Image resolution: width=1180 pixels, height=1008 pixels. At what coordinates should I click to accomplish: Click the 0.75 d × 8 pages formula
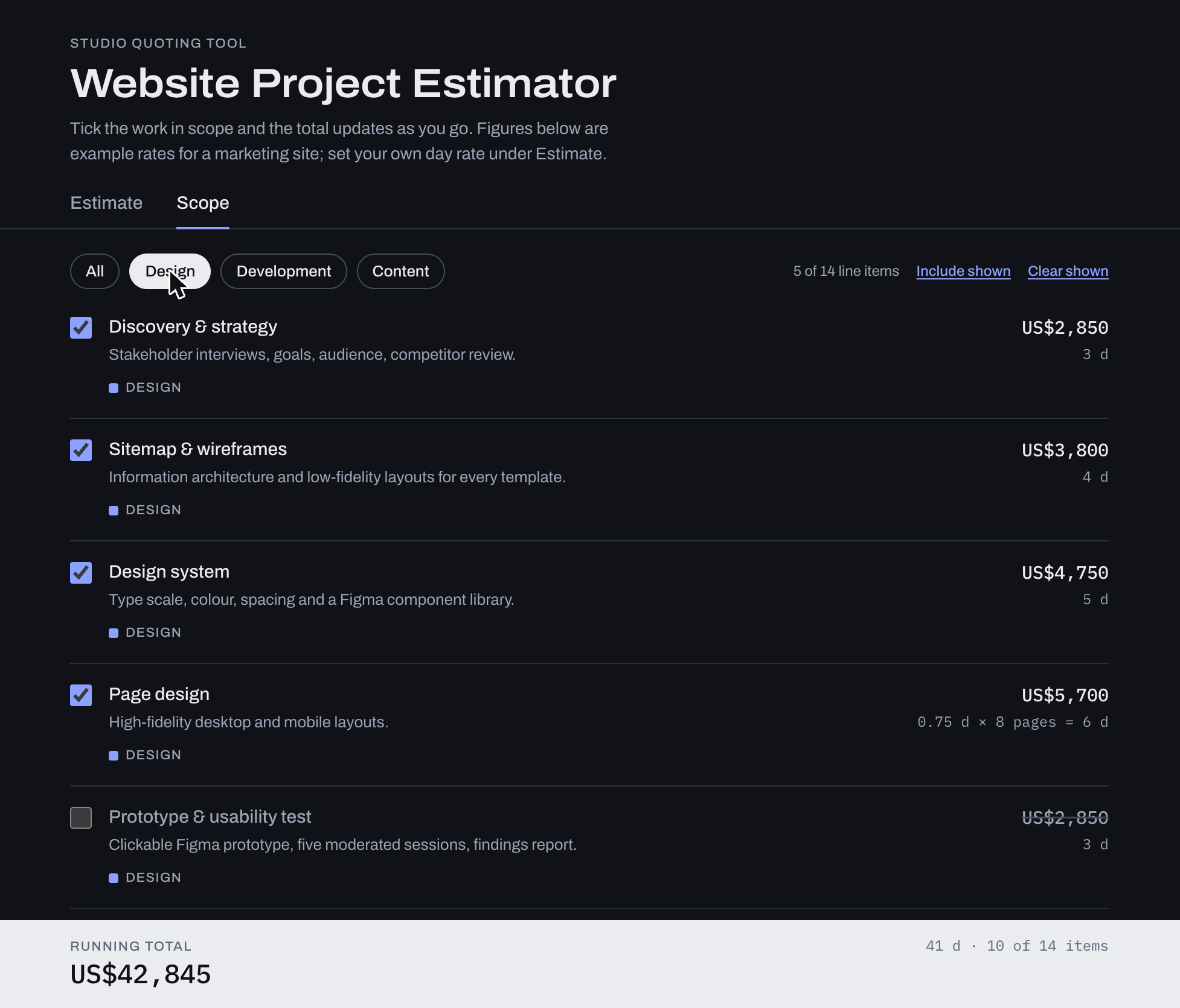(1013, 722)
